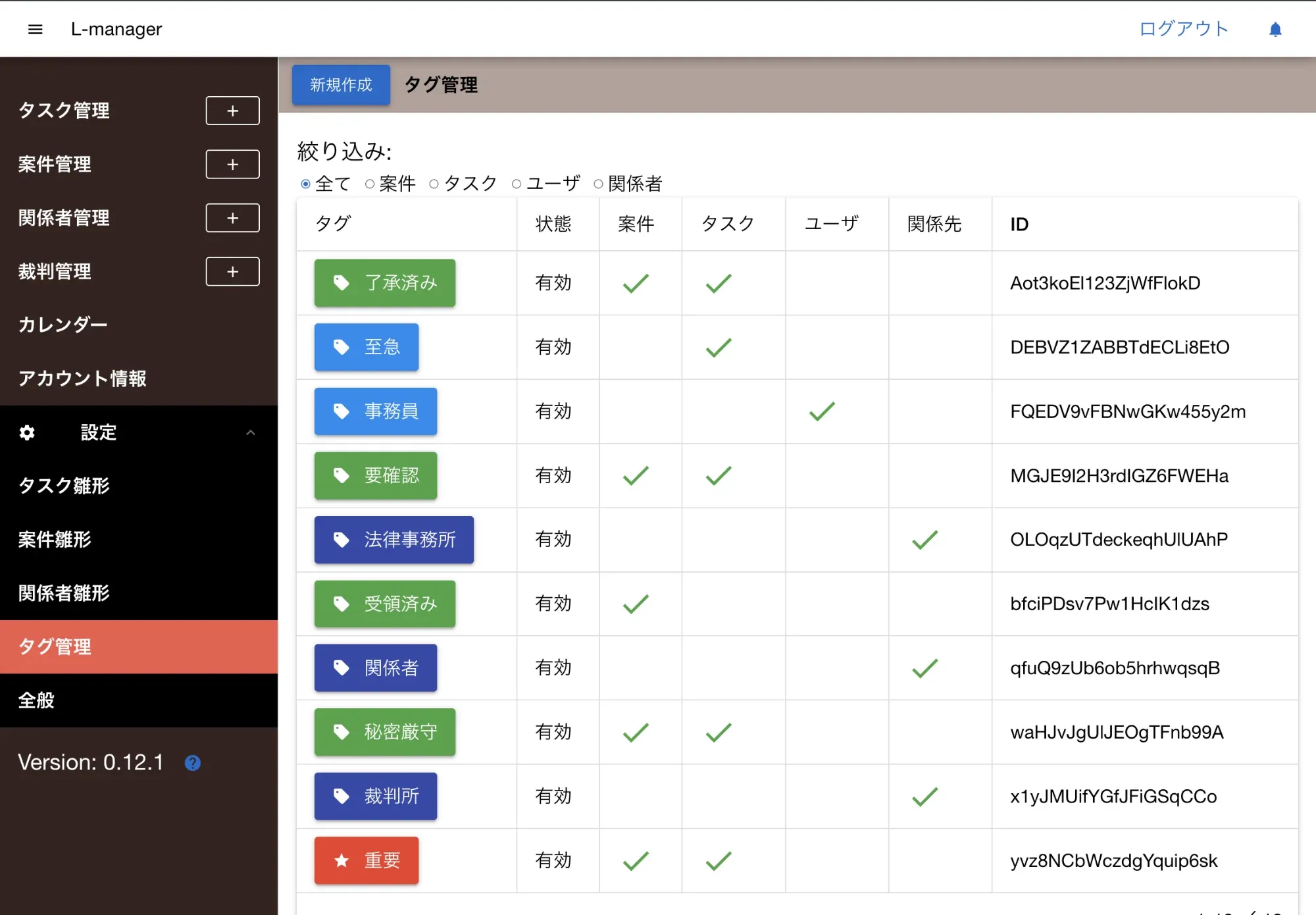
Task: Click the notification bell icon
Action: click(x=1275, y=30)
